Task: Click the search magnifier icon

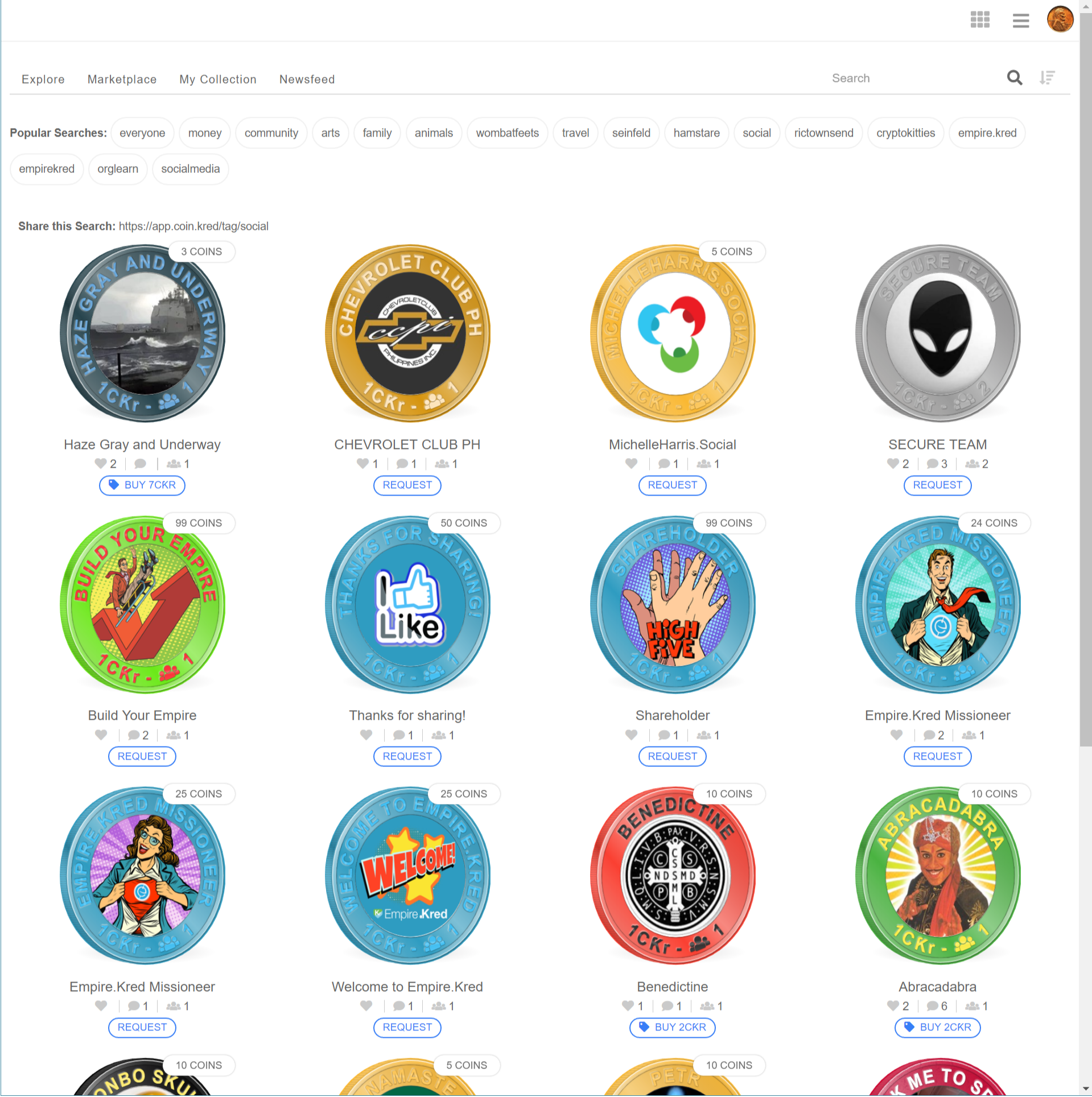Action: point(1014,78)
